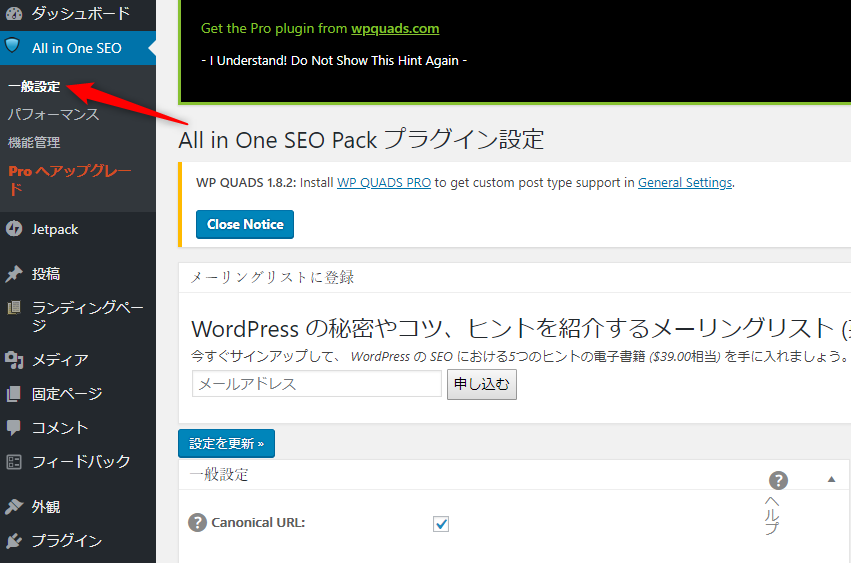Screen dimensions: 851x563
Task: Click 'I Understand! Do Not Show This Hint Again'
Action: tap(334, 61)
